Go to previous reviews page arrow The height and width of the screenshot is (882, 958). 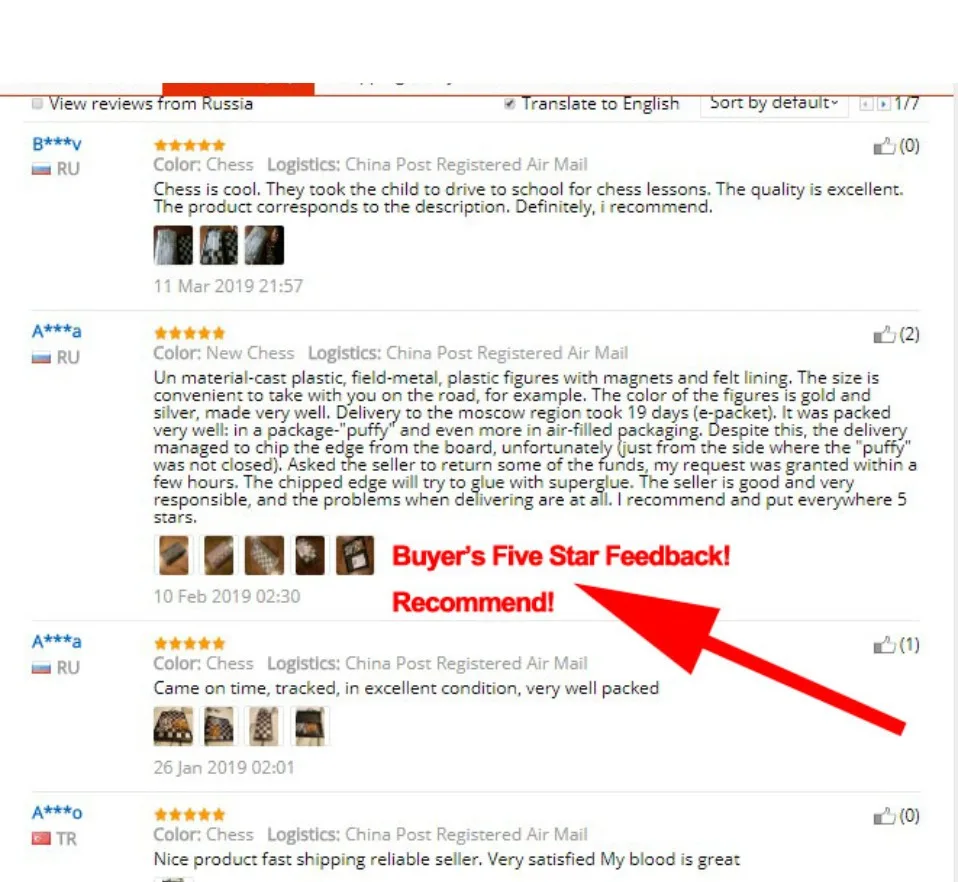click(865, 104)
